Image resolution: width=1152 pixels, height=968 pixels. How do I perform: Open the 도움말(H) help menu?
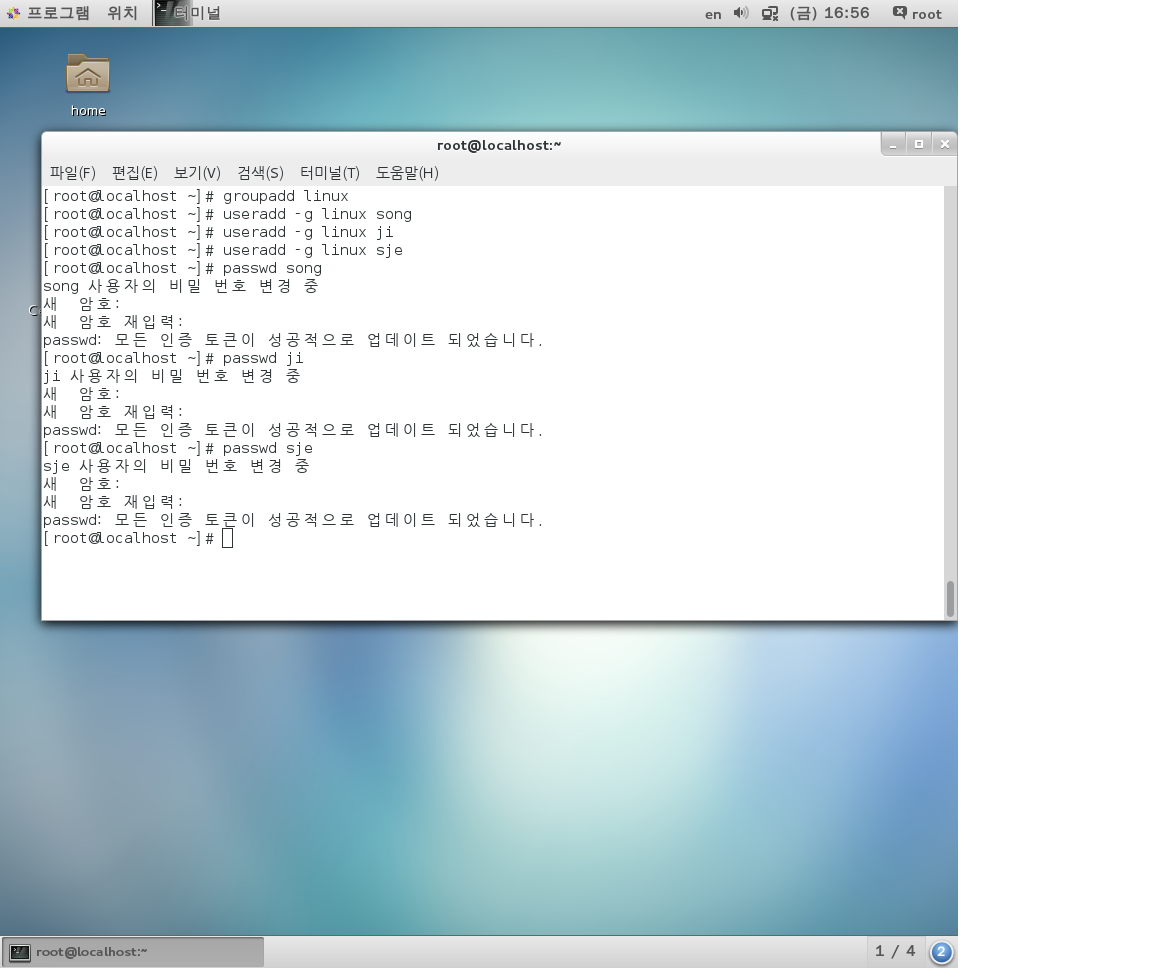(x=407, y=172)
